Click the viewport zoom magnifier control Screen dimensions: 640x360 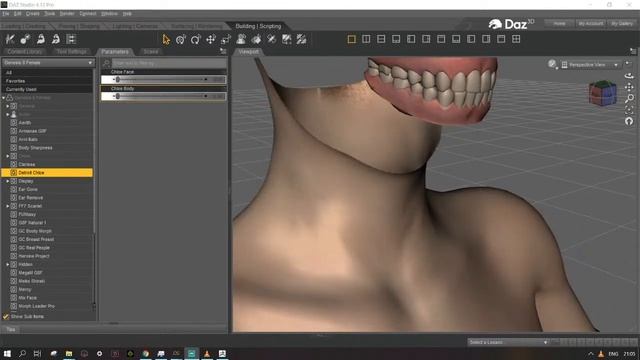[x=629, y=98]
